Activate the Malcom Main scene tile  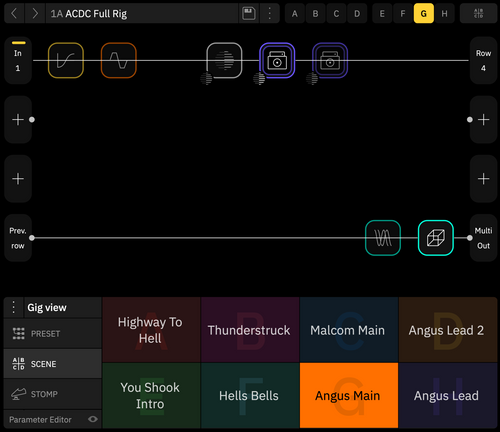349,330
